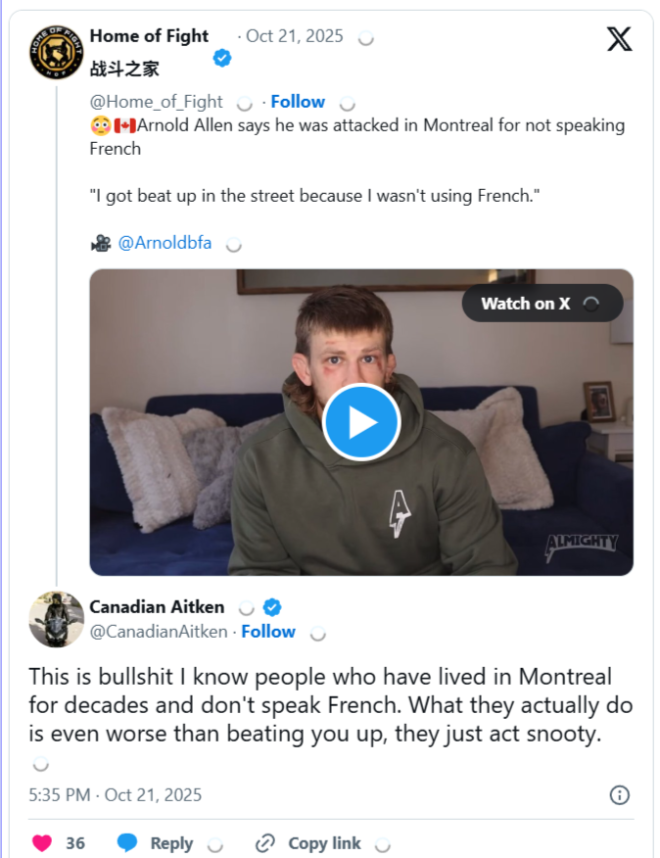Play the embedded Arnold Allen video
Image resolution: width=660 pixels, height=858 pixels.
pos(361,422)
